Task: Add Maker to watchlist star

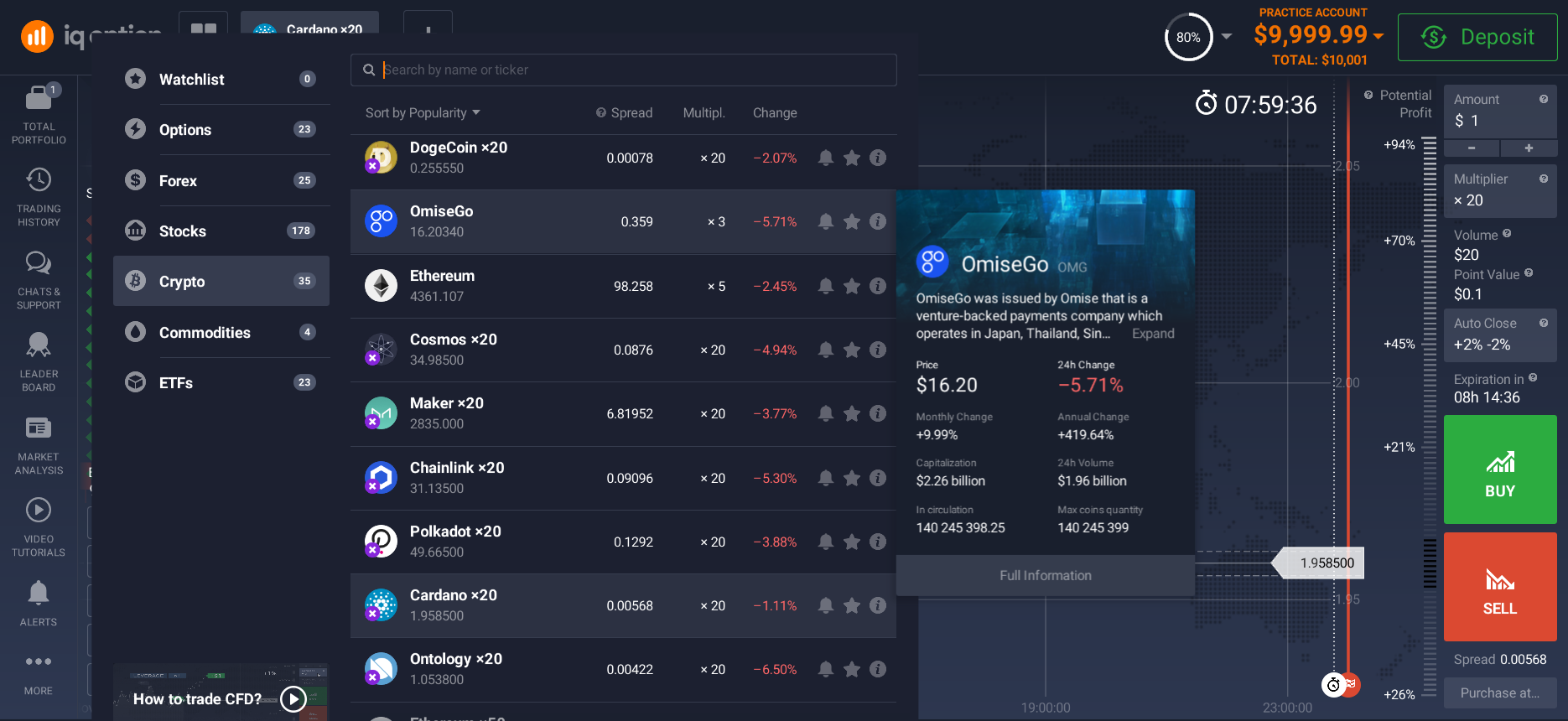Action: coord(852,413)
